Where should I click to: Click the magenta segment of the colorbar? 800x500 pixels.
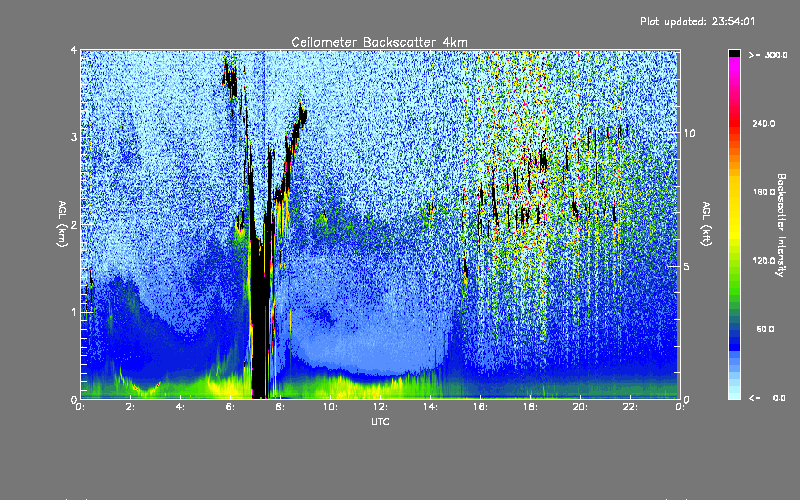click(734, 65)
